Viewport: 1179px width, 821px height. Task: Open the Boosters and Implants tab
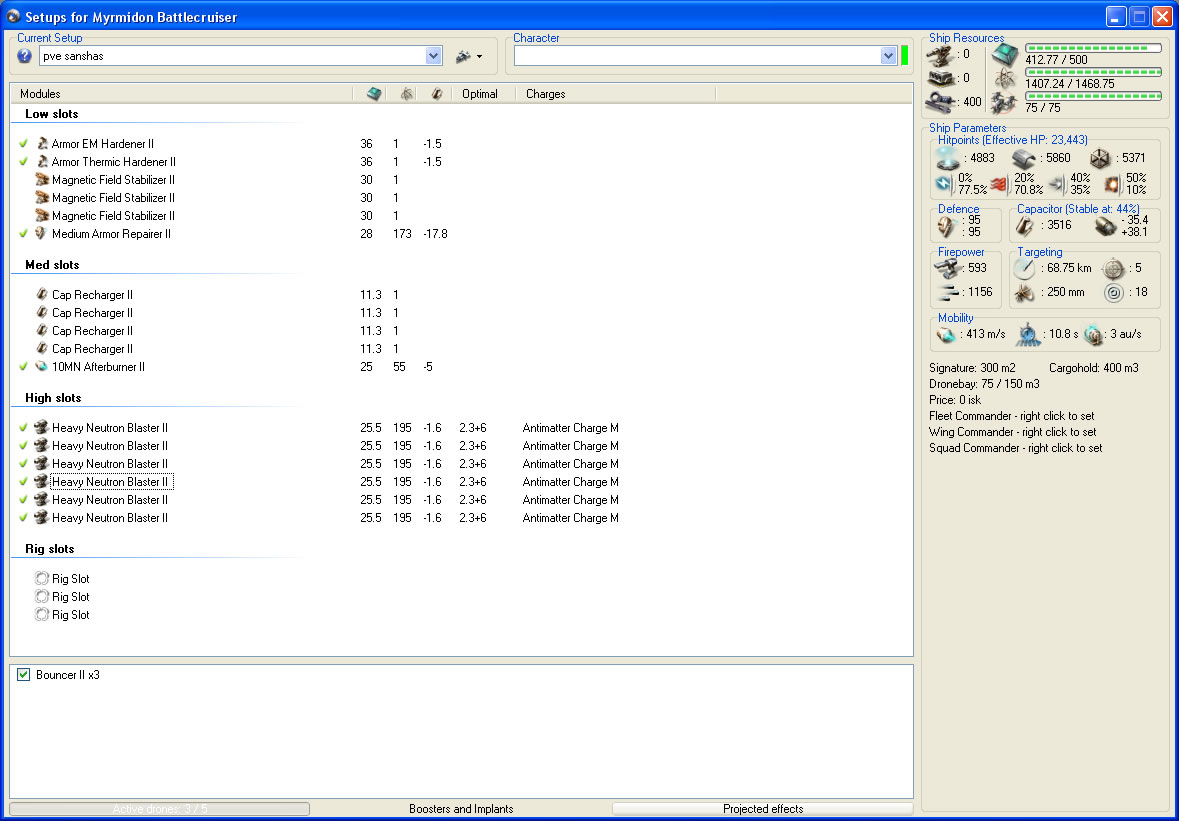click(x=461, y=809)
